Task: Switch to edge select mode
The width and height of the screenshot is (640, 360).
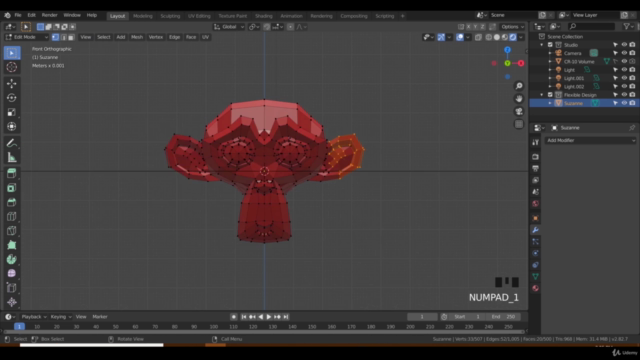Action: pyautogui.click(x=63, y=37)
